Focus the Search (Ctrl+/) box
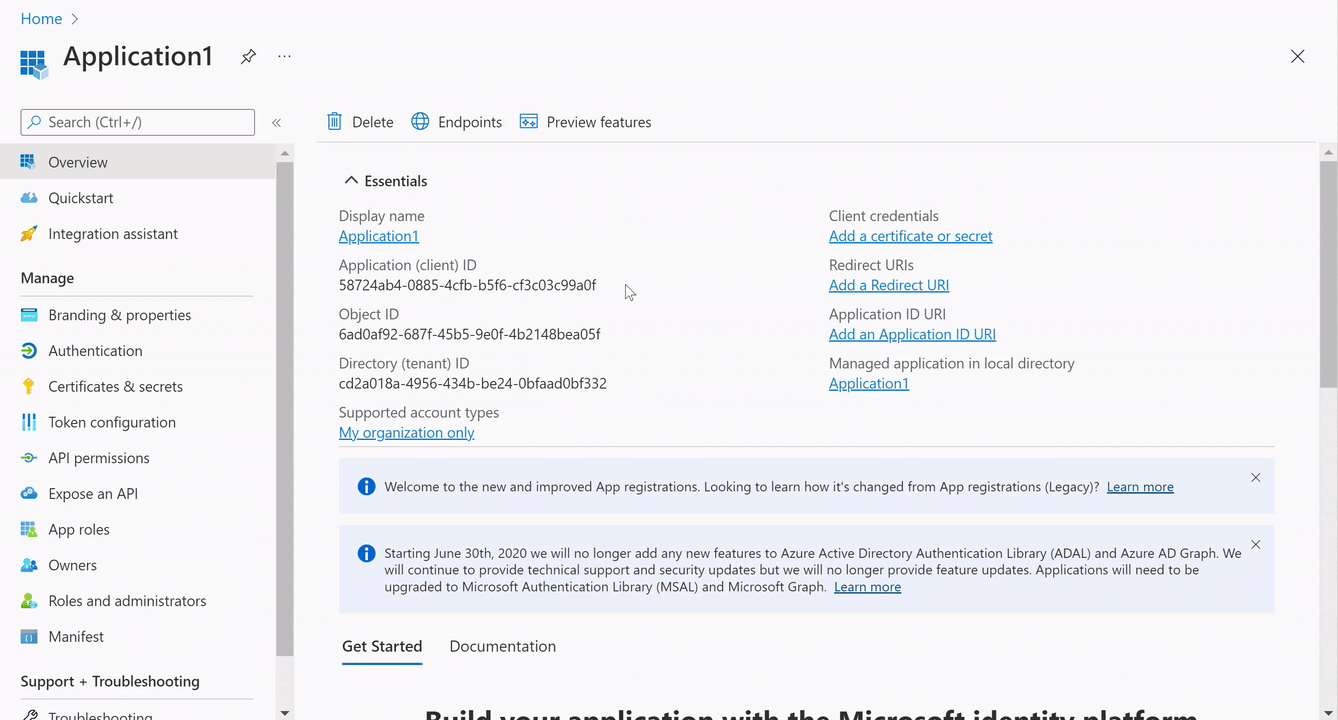 pos(138,122)
